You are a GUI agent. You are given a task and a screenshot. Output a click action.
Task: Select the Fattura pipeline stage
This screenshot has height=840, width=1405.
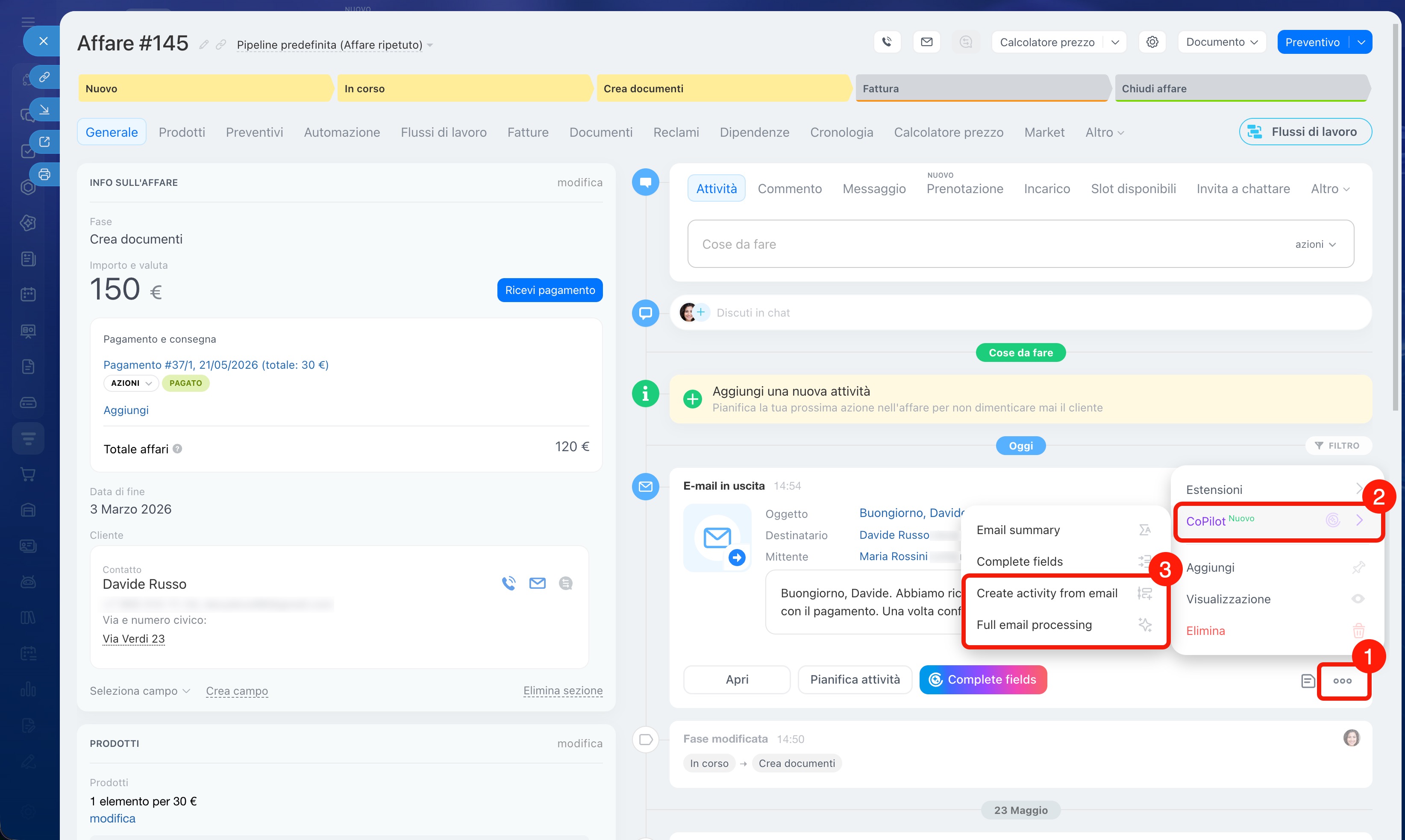point(982,88)
